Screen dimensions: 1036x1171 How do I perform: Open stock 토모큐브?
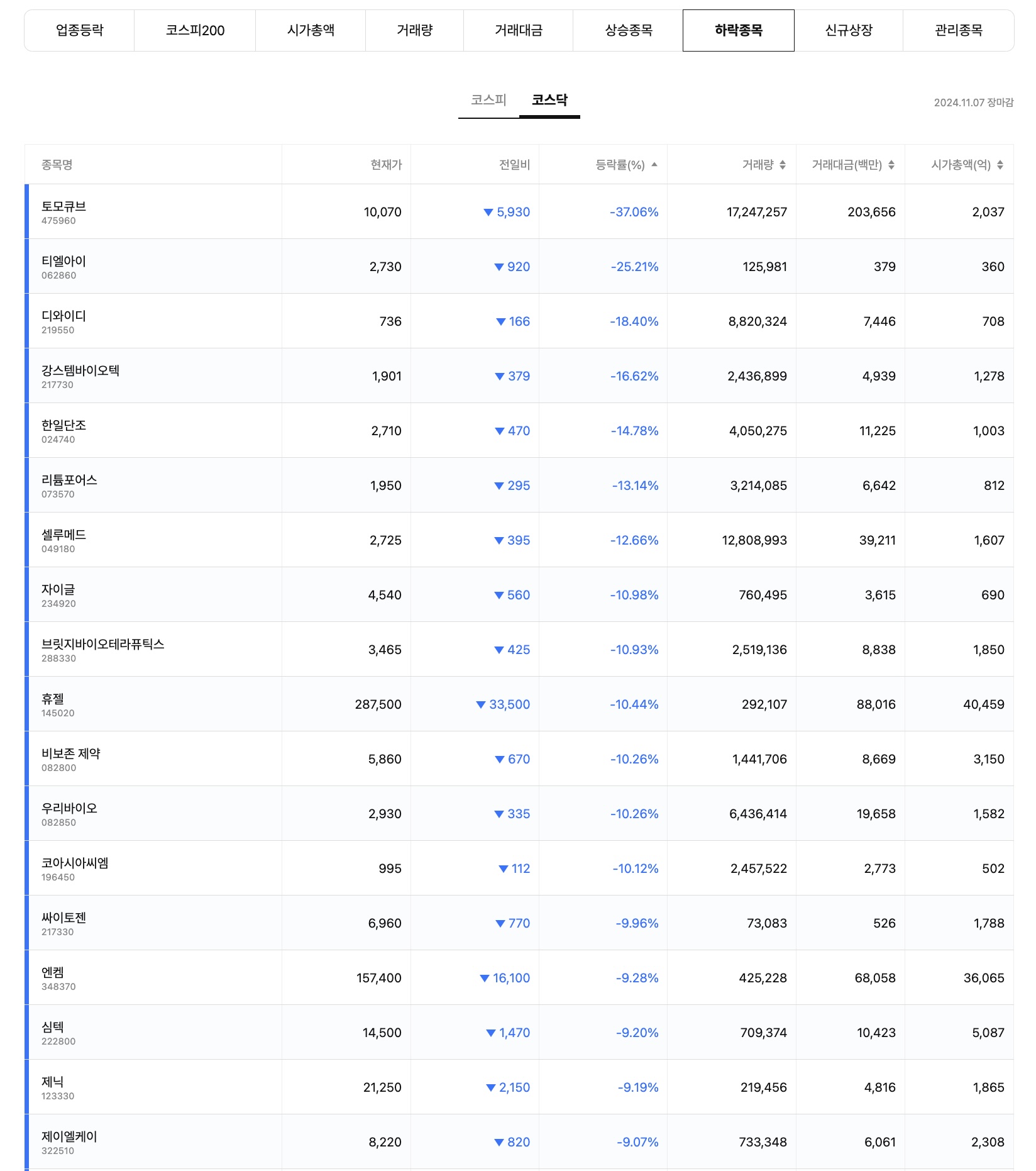coord(63,206)
